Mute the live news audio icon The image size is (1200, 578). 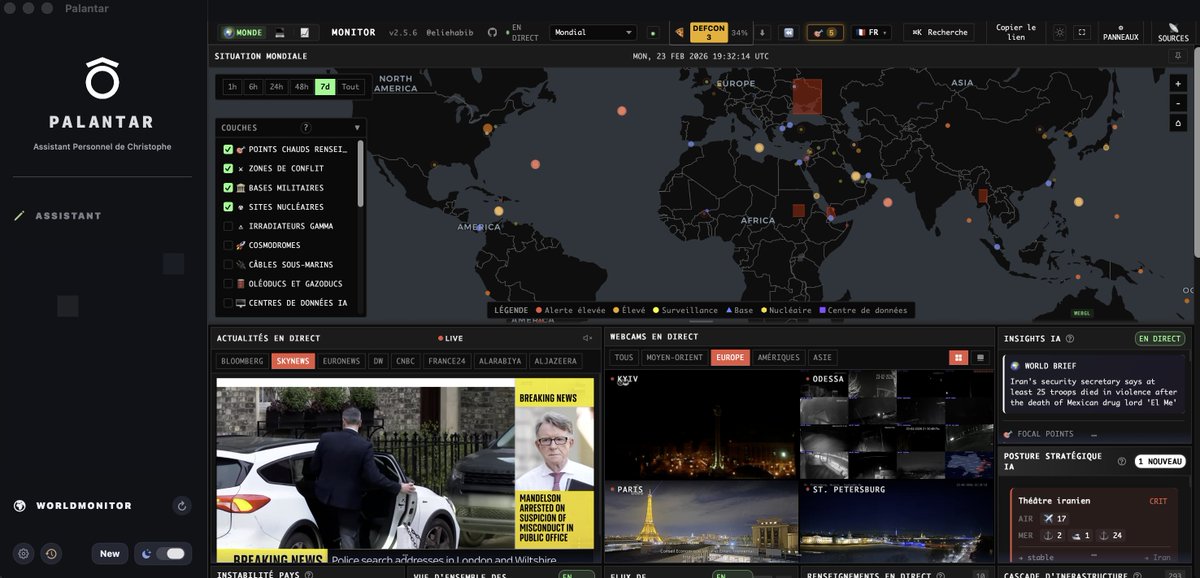click(x=587, y=338)
